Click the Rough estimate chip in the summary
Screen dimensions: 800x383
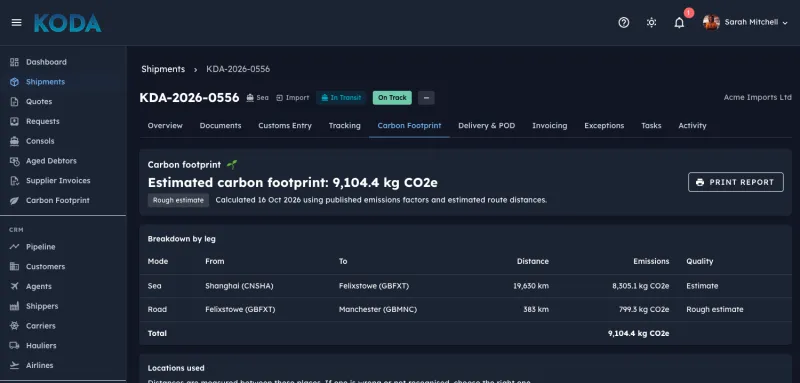[178, 200]
